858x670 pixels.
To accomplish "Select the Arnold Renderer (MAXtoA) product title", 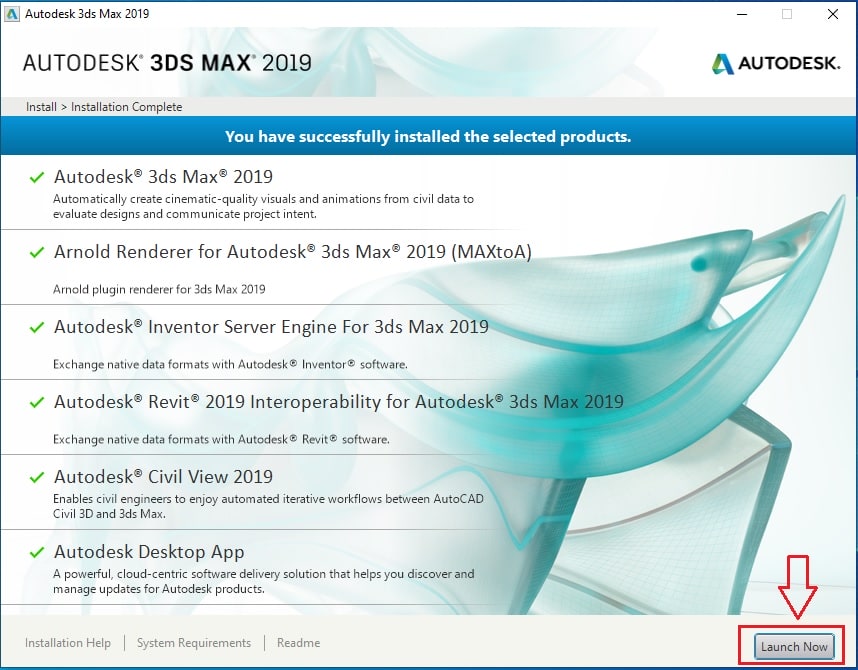I will pyautogui.click(x=293, y=252).
